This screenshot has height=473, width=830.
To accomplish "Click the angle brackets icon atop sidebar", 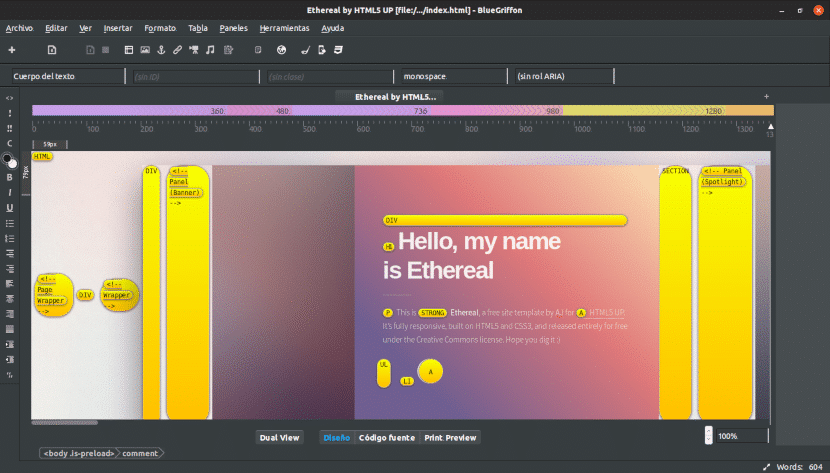I will [x=10, y=98].
